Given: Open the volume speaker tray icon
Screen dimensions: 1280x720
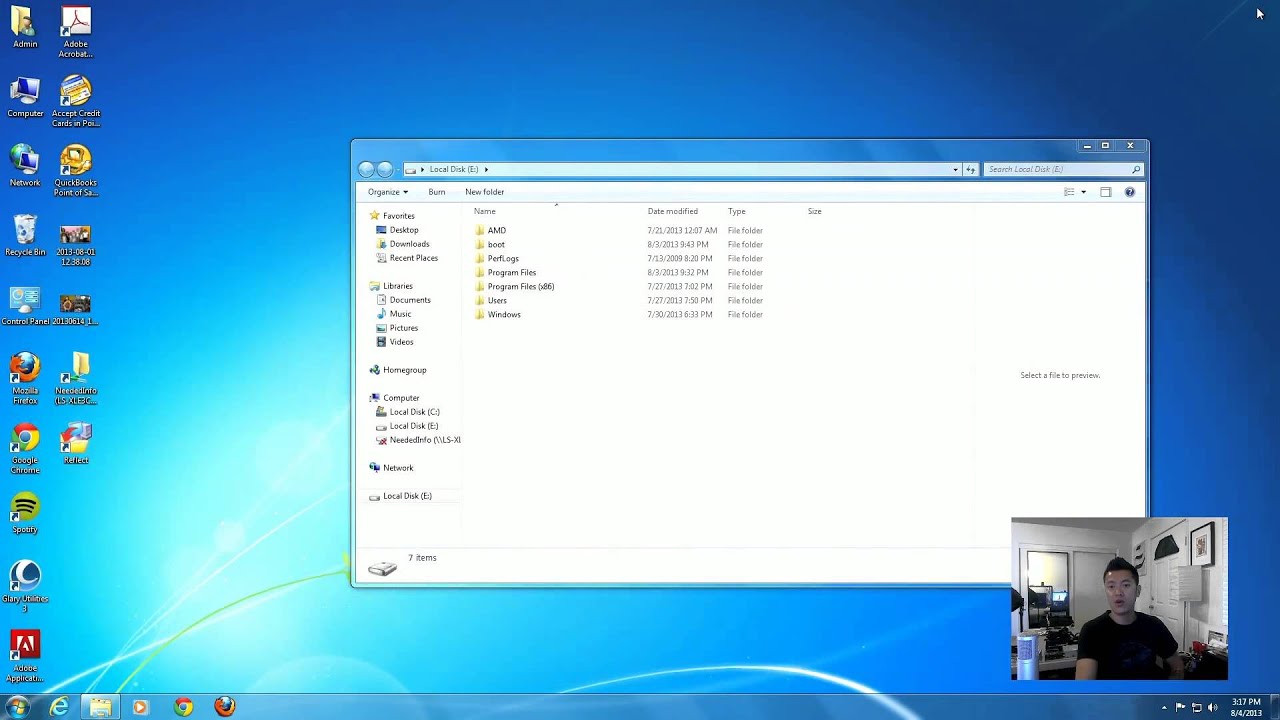Looking at the screenshot, I should (1213, 707).
